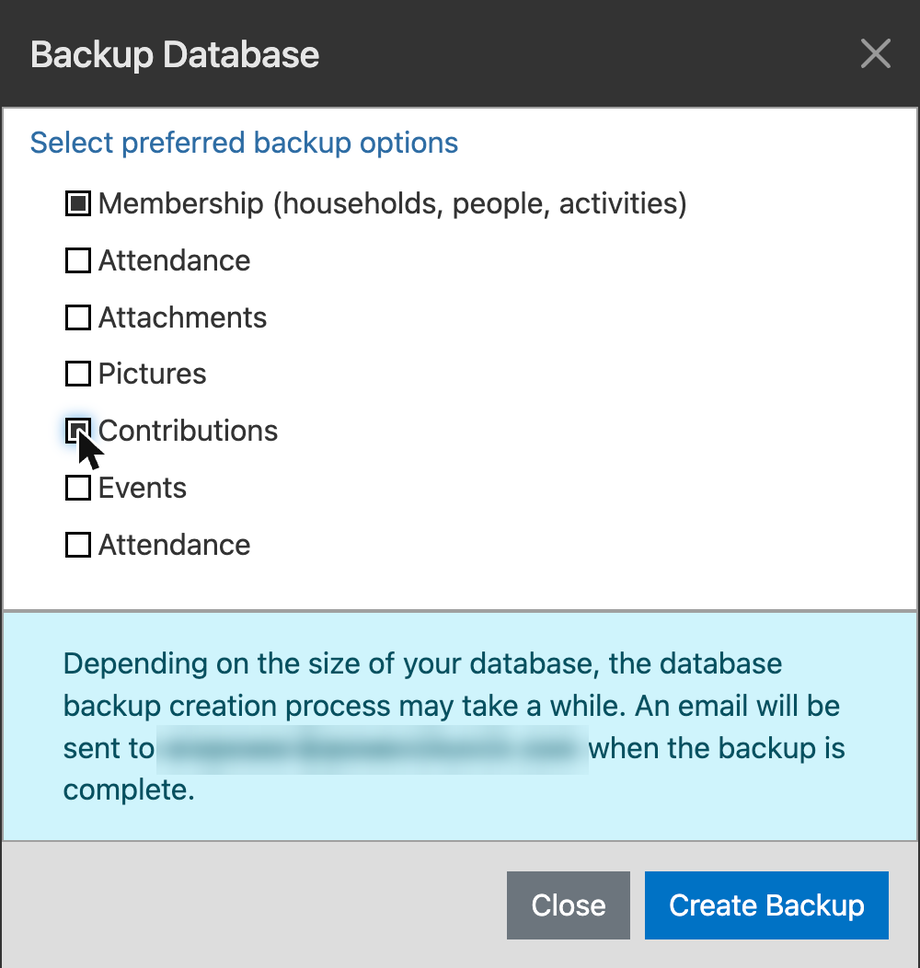
Task: Tick the Pictures checkbox
Action: point(78,374)
